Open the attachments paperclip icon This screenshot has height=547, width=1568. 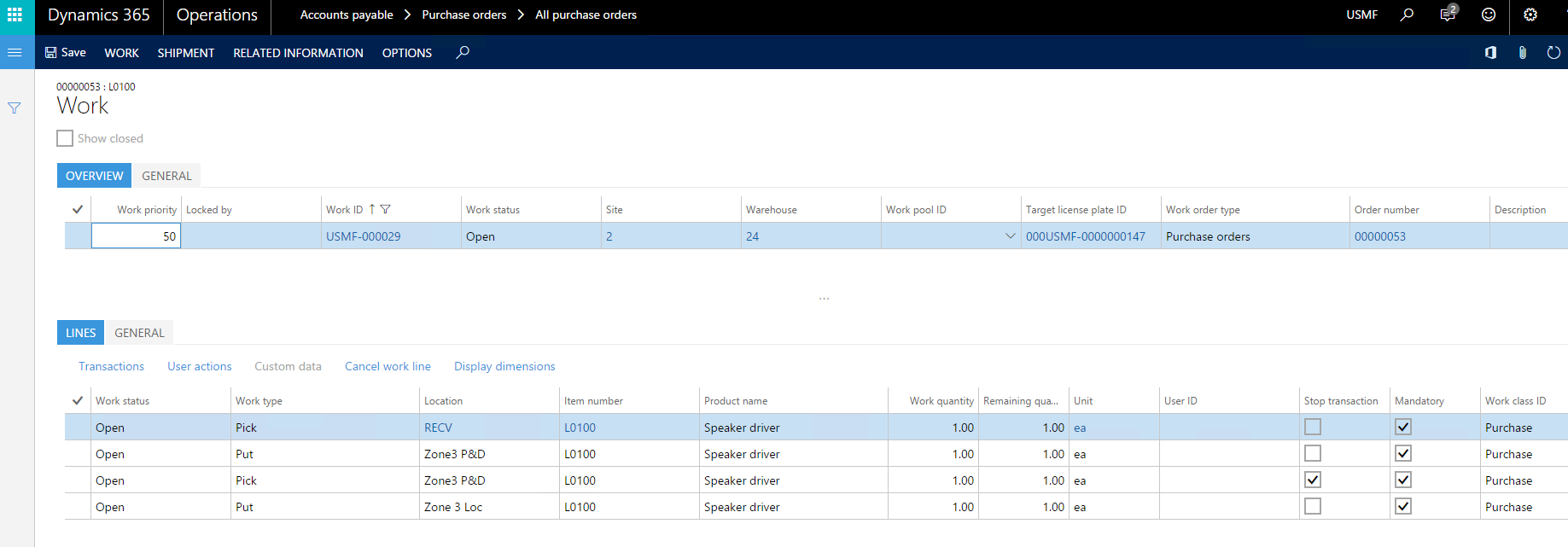(1522, 53)
